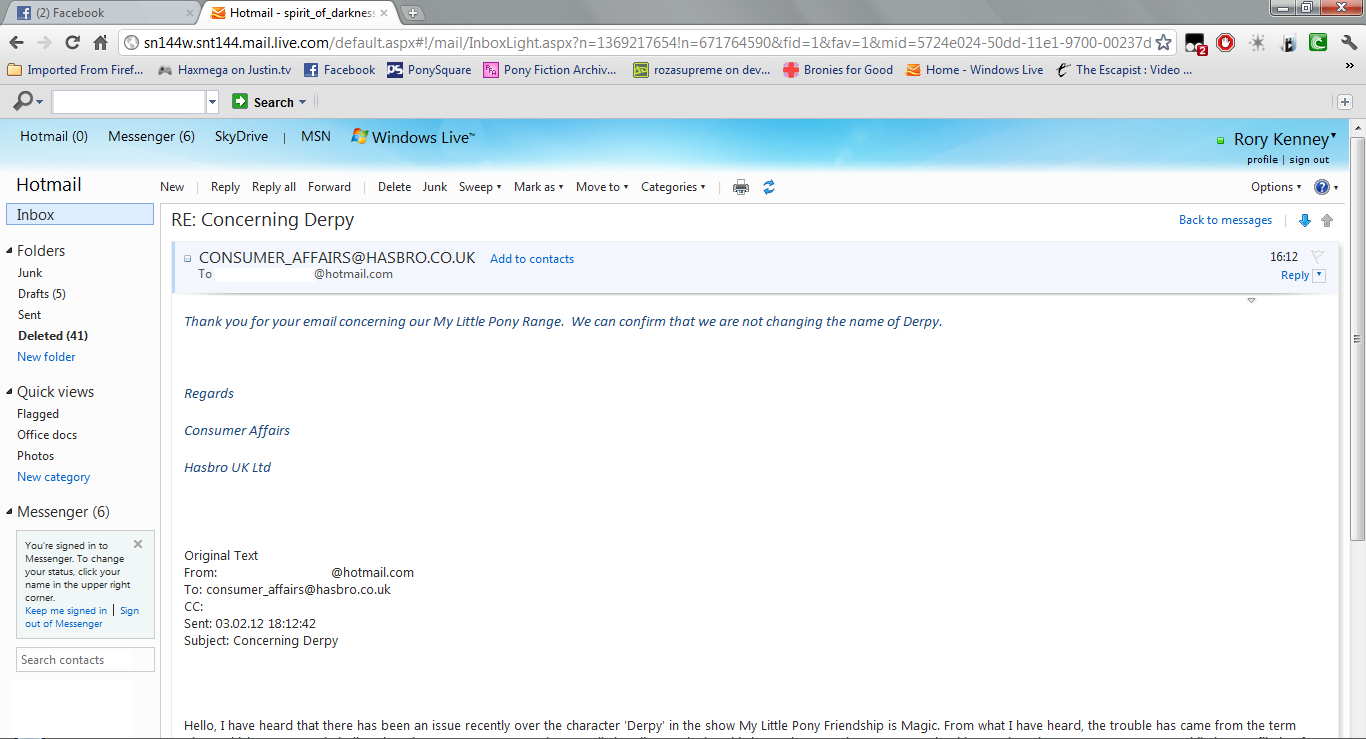This screenshot has width=1366, height=739.
Task: Open the Move to dropdown
Action: (x=602, y=187)
